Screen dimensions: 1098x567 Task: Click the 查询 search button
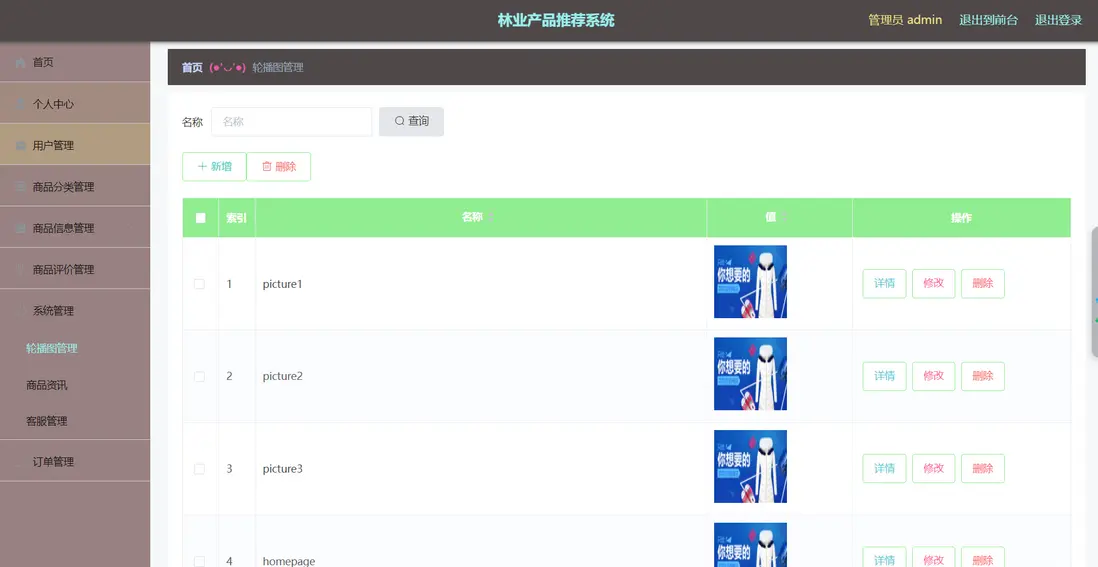click(x=411, y=121)
